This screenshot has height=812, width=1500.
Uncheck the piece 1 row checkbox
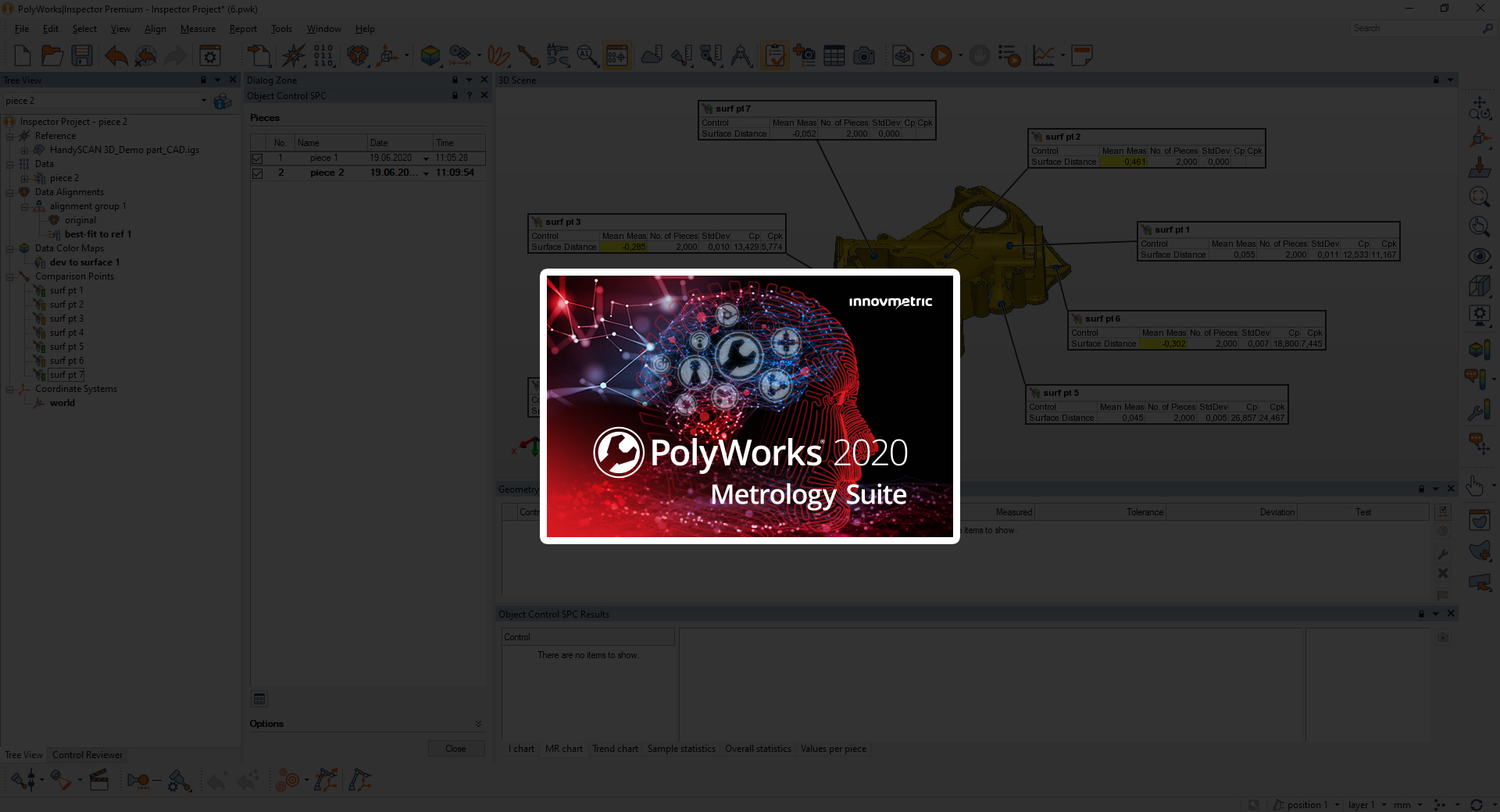tap(257, 158)
